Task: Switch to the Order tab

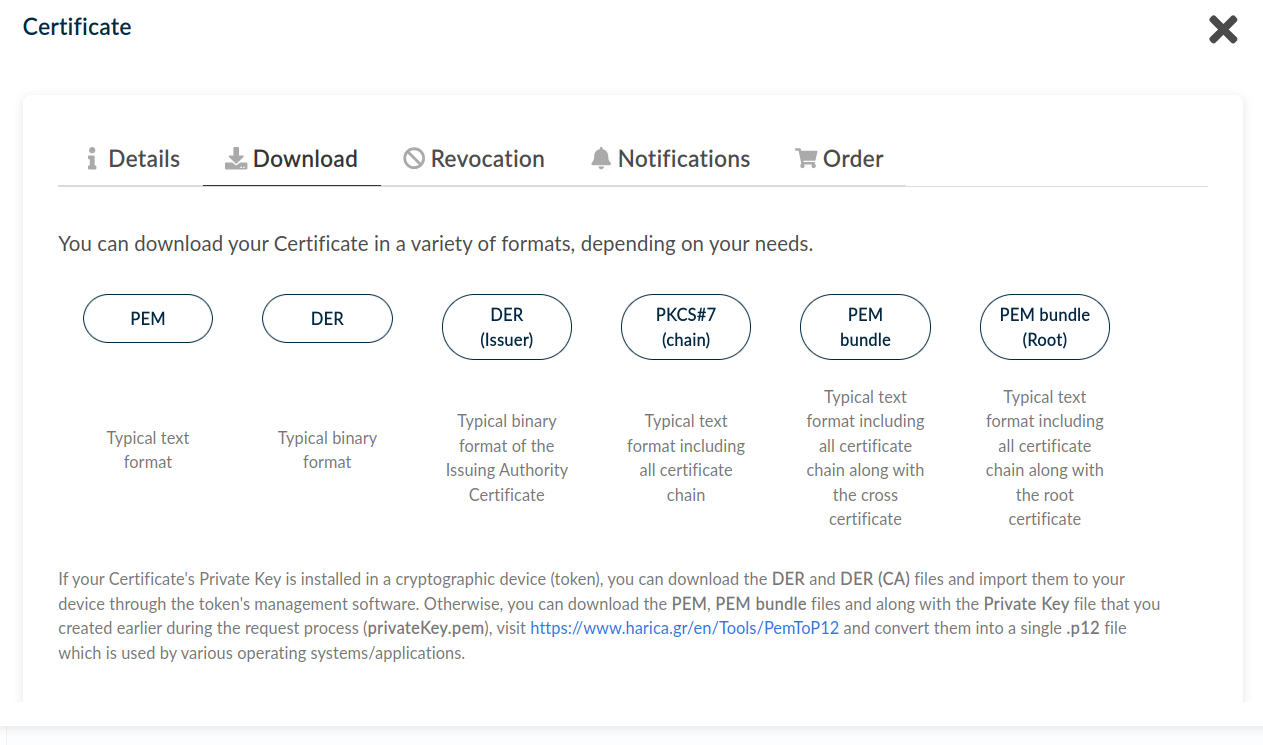Action: point(853,158)
